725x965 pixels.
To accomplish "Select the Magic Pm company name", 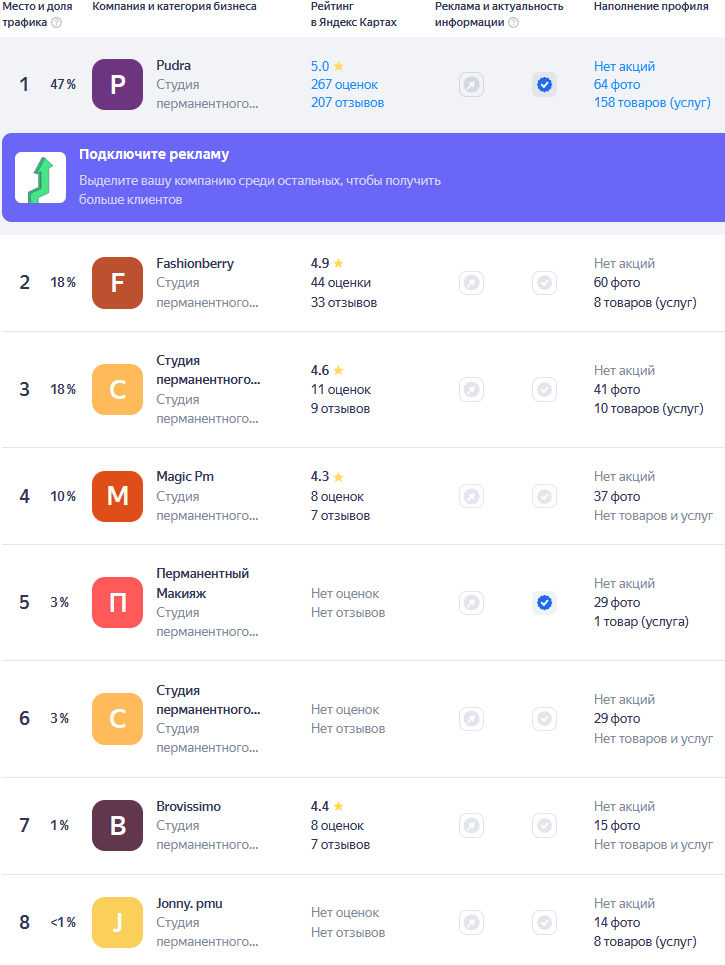I will pos(185,476).
